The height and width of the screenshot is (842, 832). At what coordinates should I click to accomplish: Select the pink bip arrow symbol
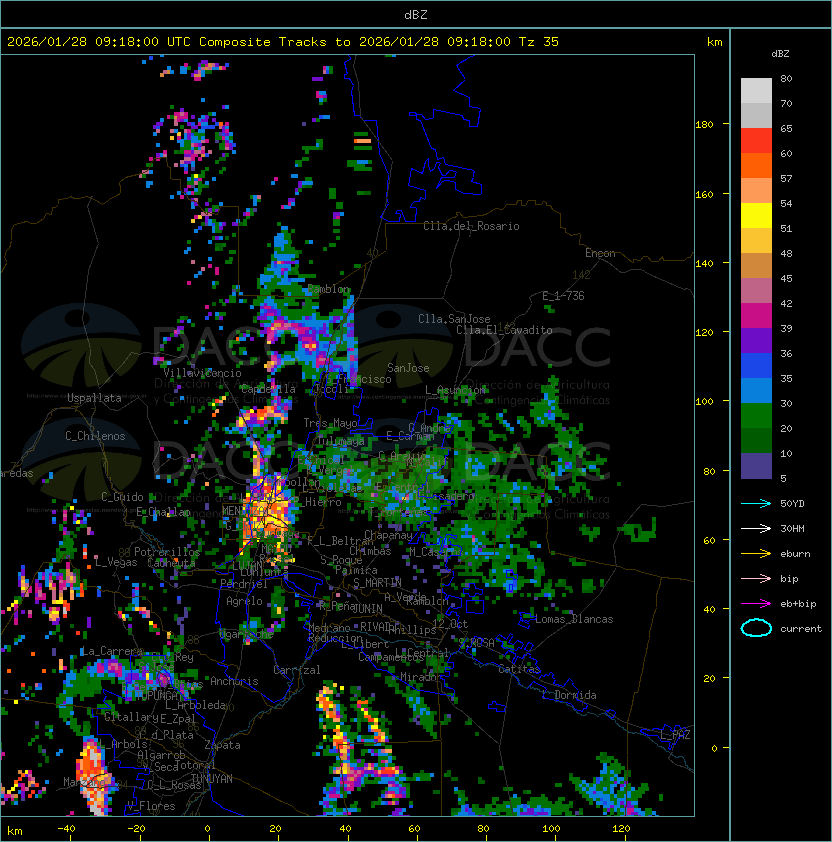point(756,578)
